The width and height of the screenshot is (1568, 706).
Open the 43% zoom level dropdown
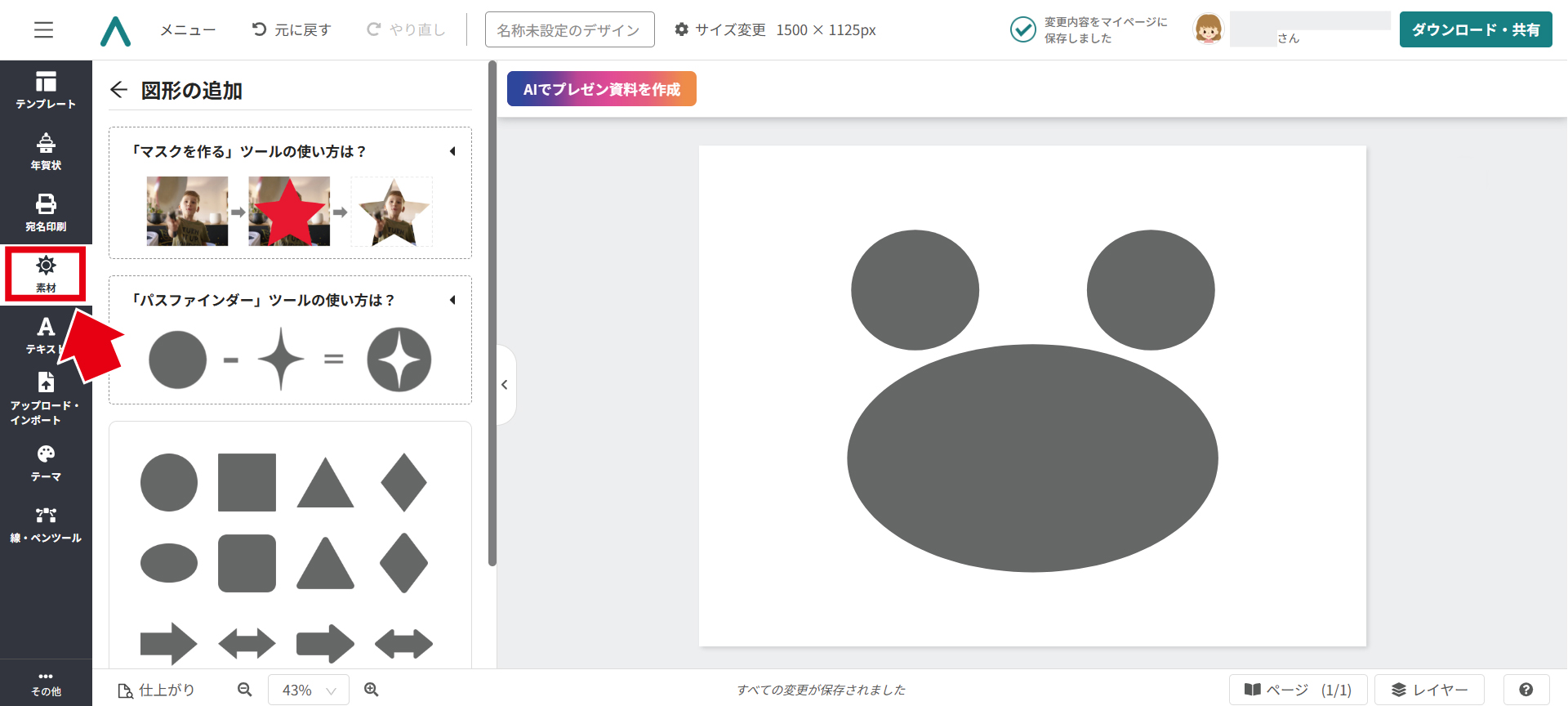(x=308, y=690)
